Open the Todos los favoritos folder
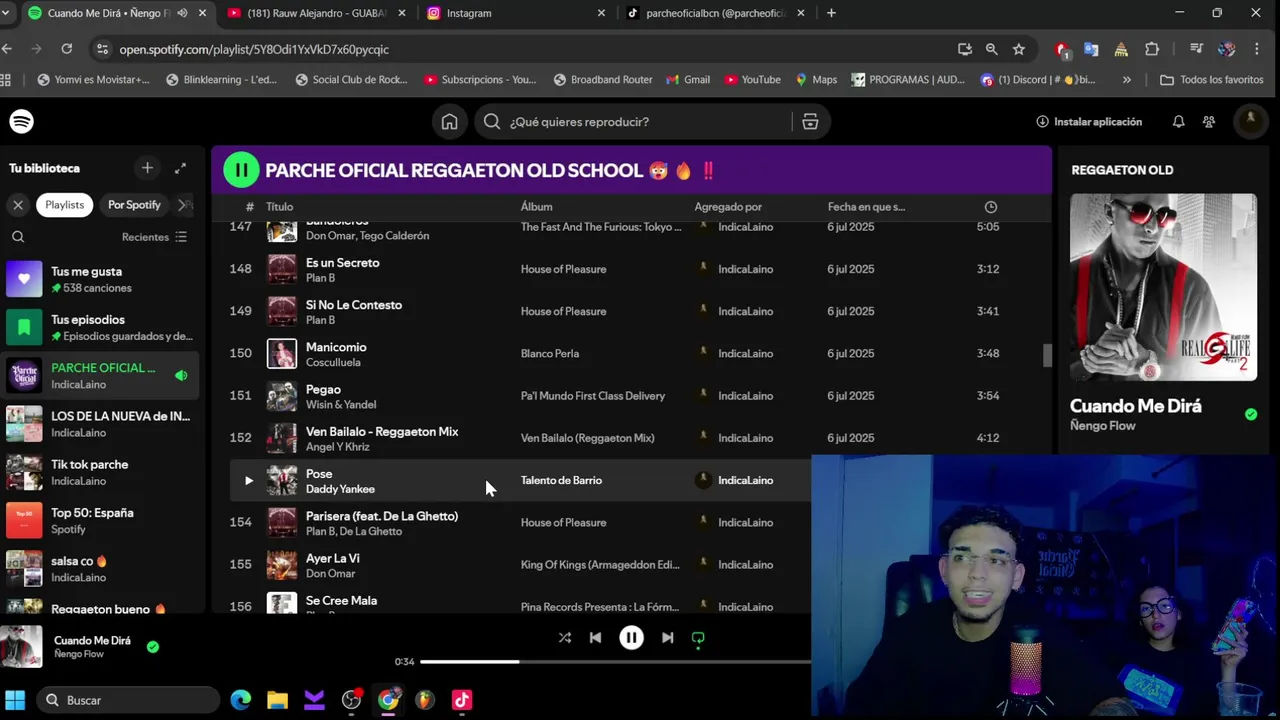This screenshot has height=720, width=1280. coord(1212,80)
